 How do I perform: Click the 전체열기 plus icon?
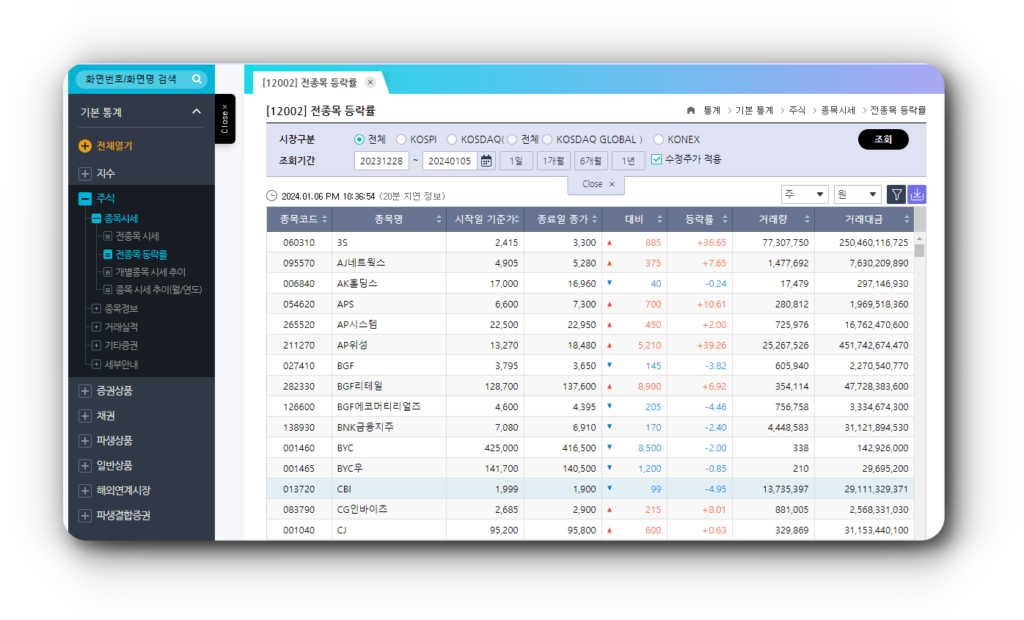85,146
